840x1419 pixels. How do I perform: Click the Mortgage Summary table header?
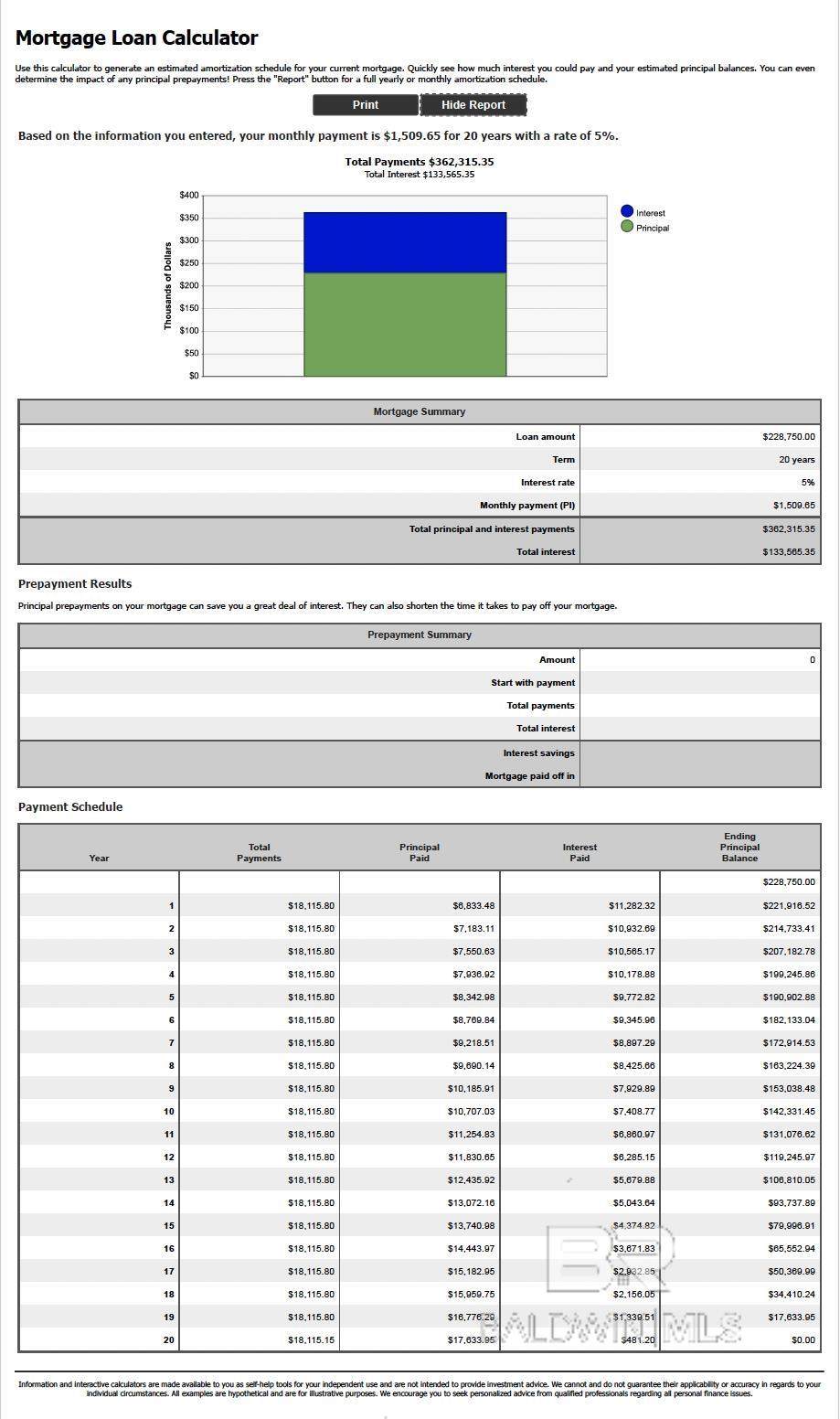click(x=420, y=411)
